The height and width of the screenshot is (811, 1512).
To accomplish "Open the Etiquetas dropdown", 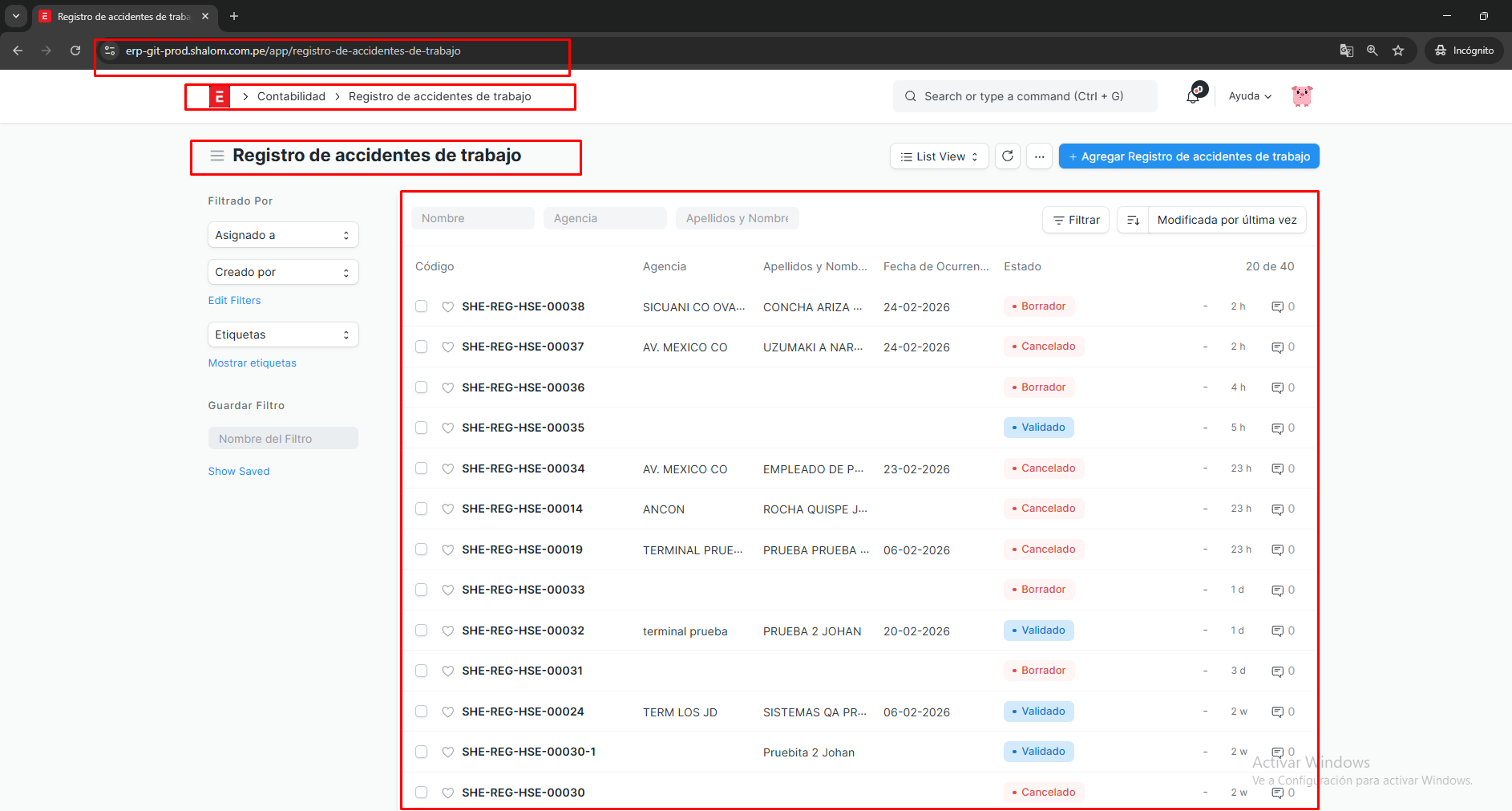I will coord(282,335).
